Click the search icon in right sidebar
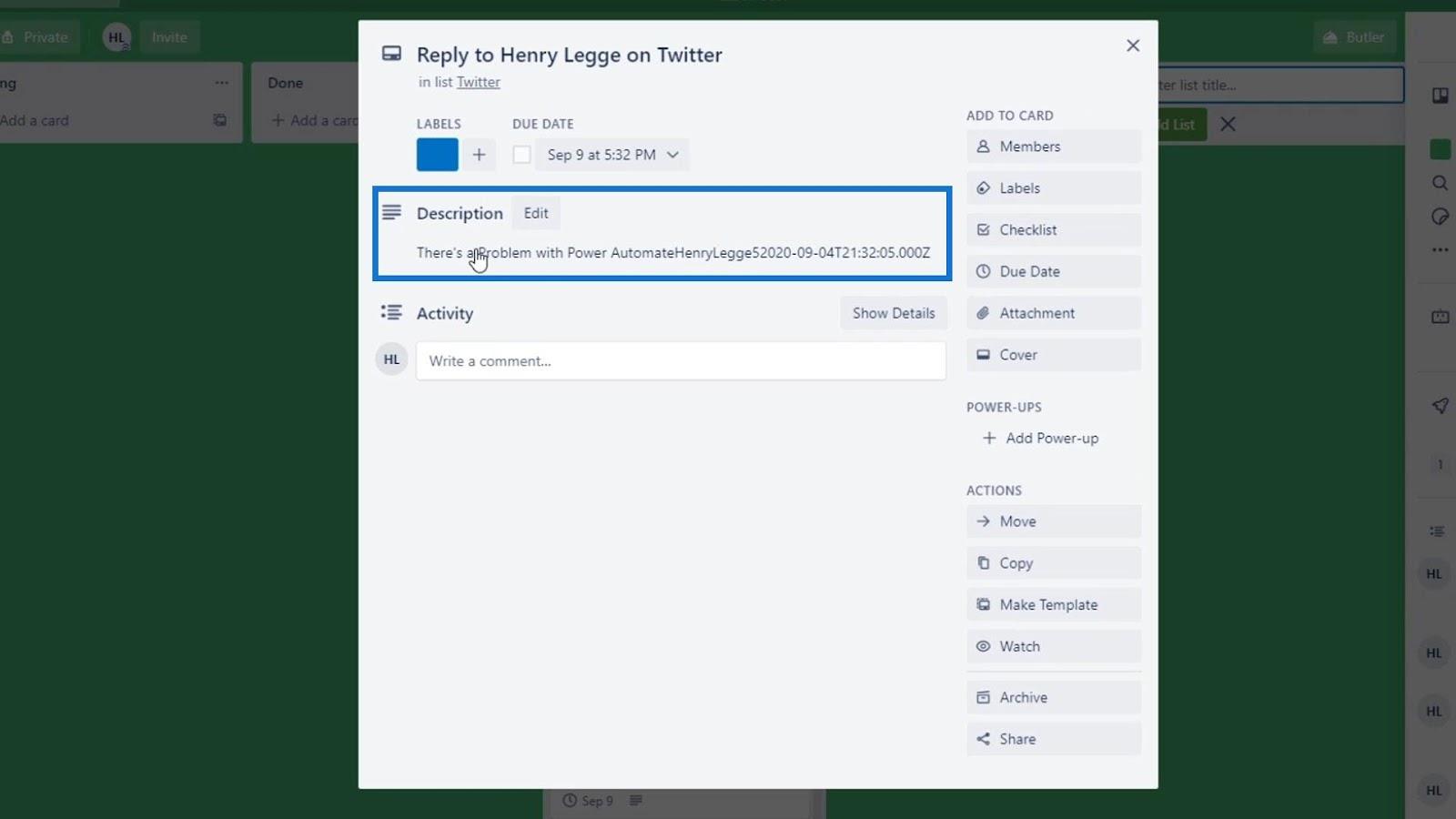The image size is (1456, 819). pos(1440,183)
